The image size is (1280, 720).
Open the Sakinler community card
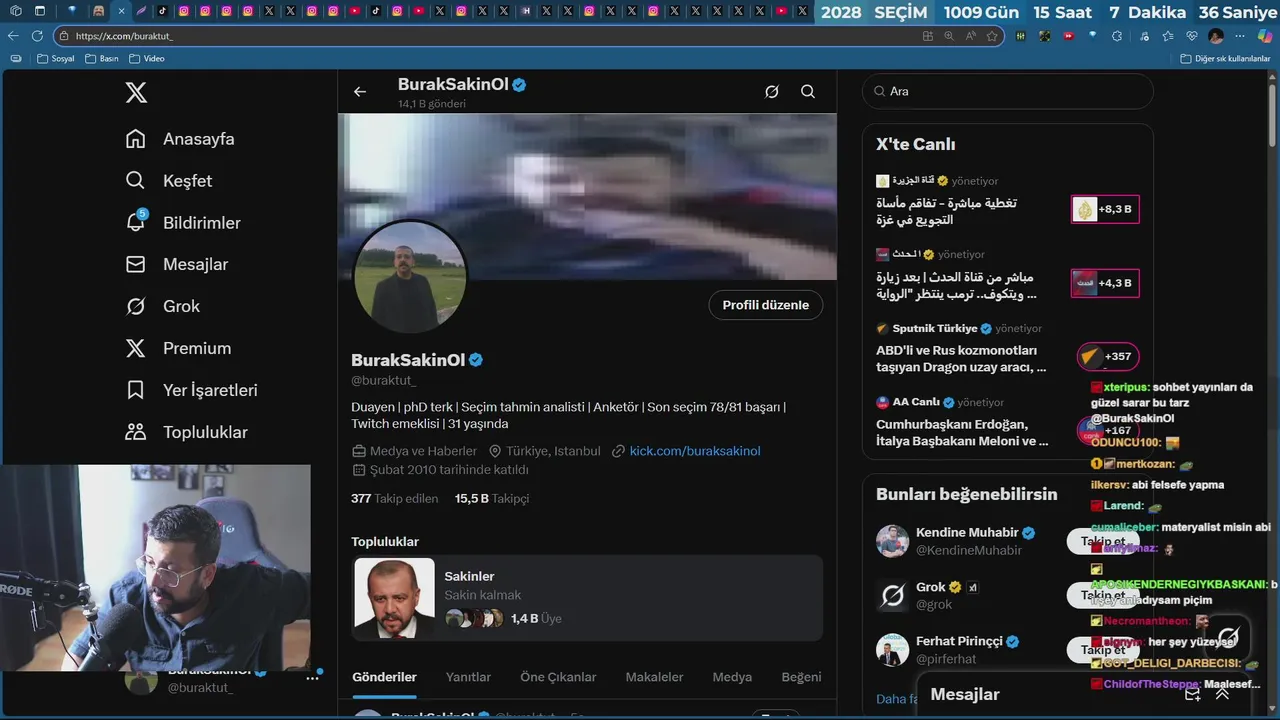point(587,598)
